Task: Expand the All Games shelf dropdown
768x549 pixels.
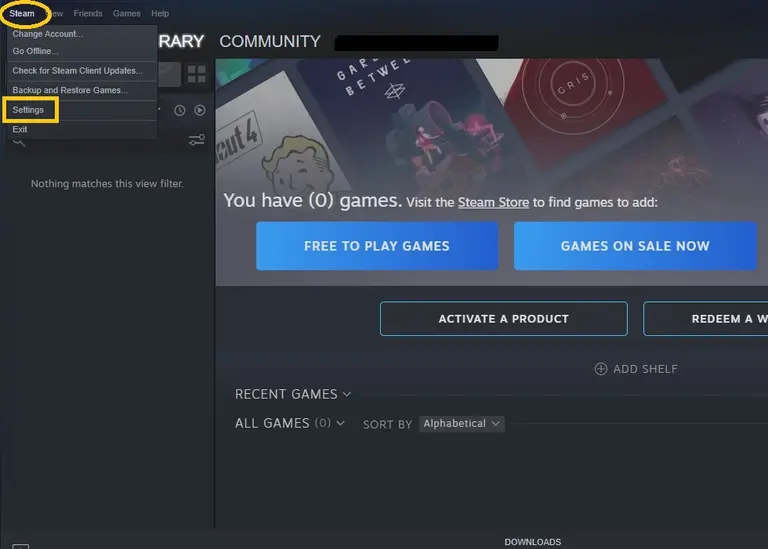Action: [341, 423]
